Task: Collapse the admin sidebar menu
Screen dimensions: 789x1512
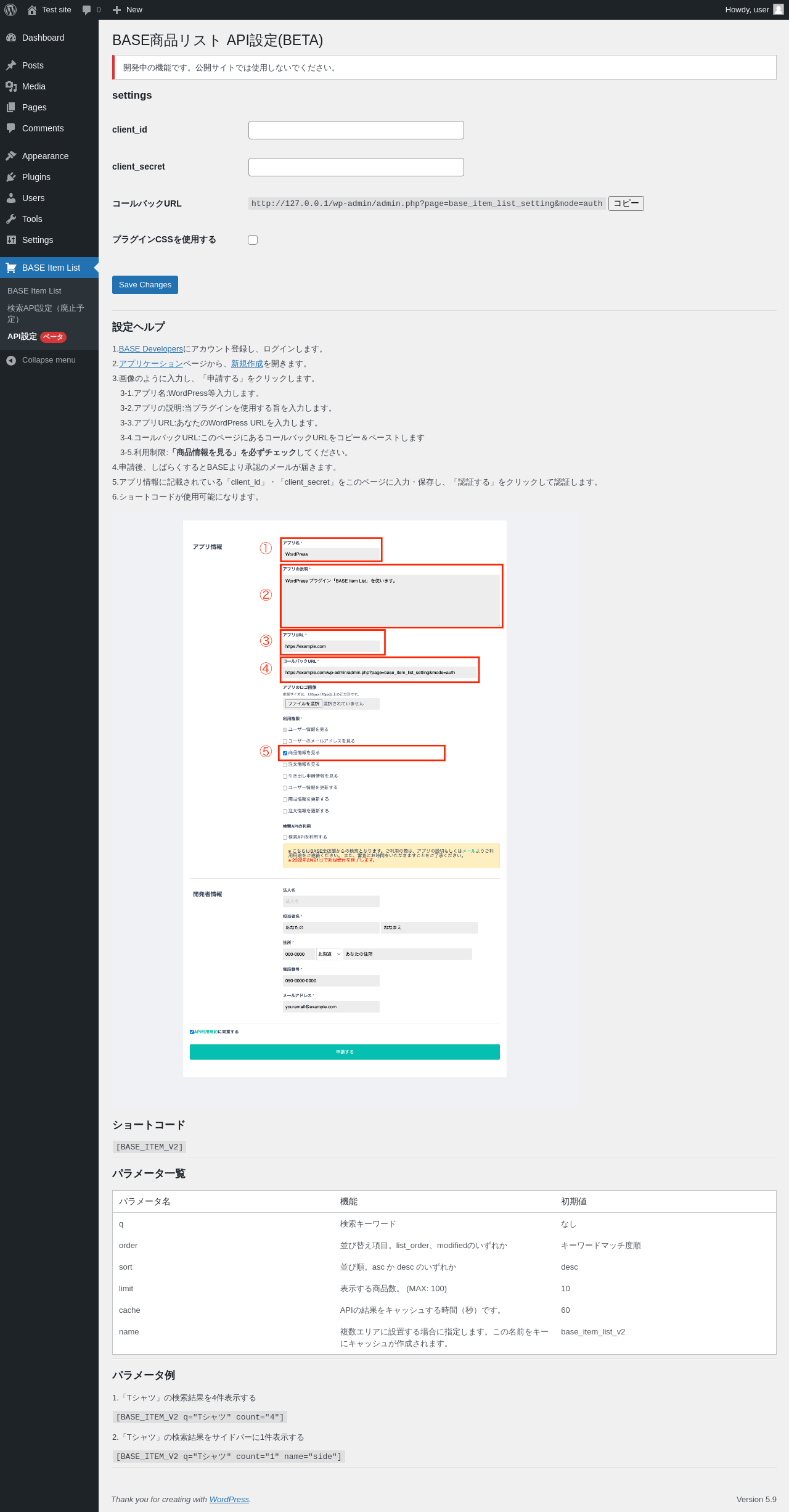Action: pos(49,360)
